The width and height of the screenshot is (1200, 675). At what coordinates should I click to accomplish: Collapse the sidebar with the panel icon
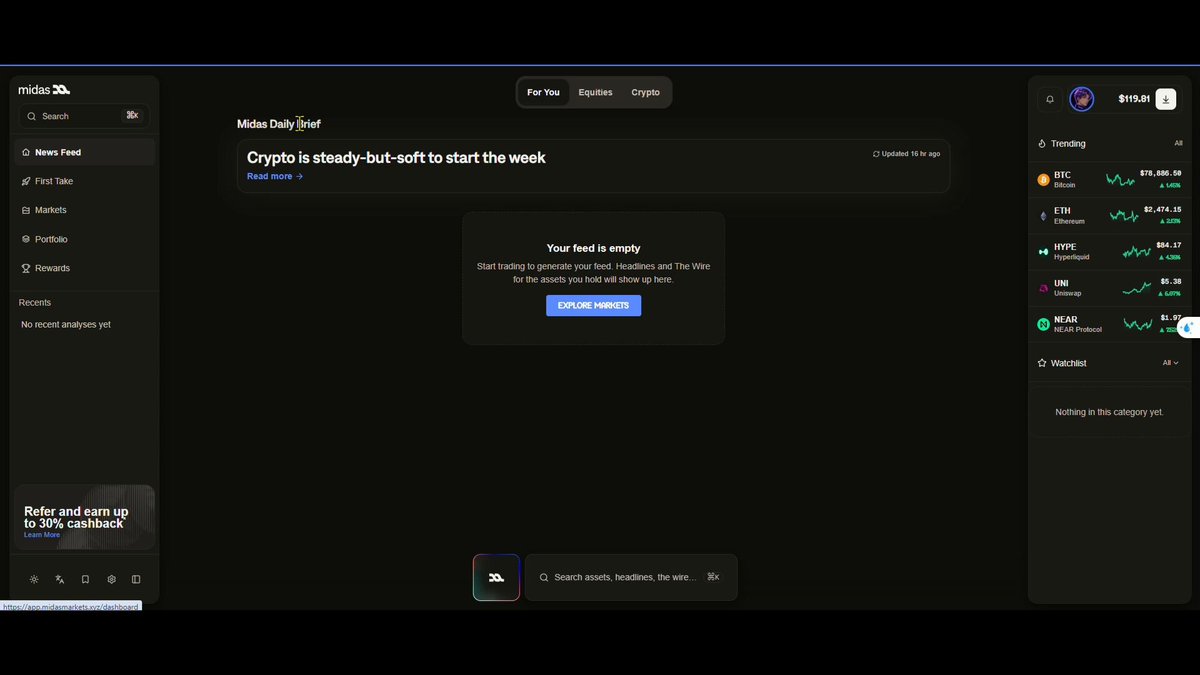[136, 579]
